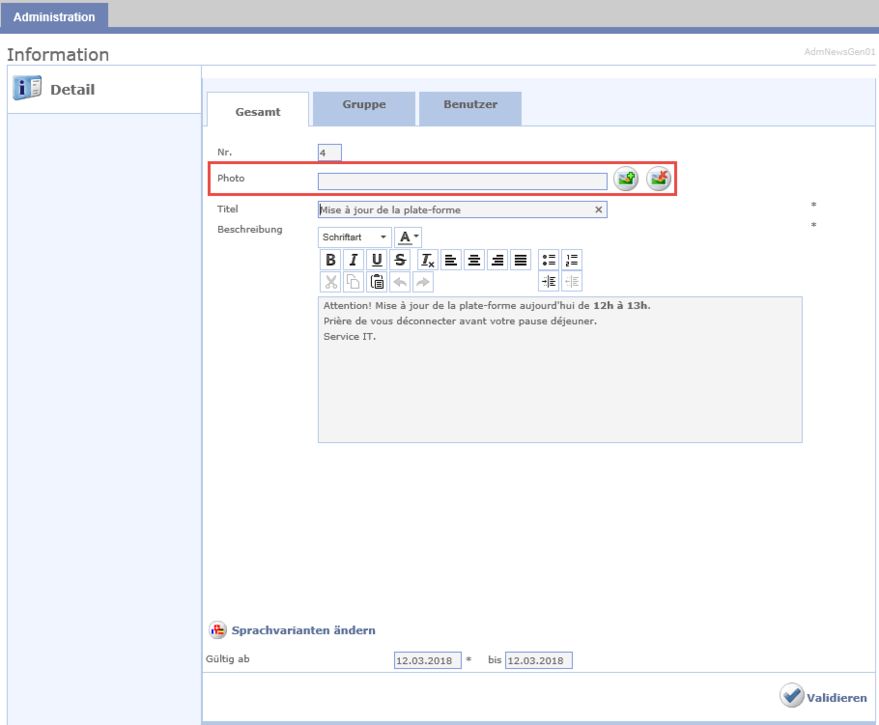879x725 pixels.
Task: Click the Validieren button
Action: (x=824, y=697)
